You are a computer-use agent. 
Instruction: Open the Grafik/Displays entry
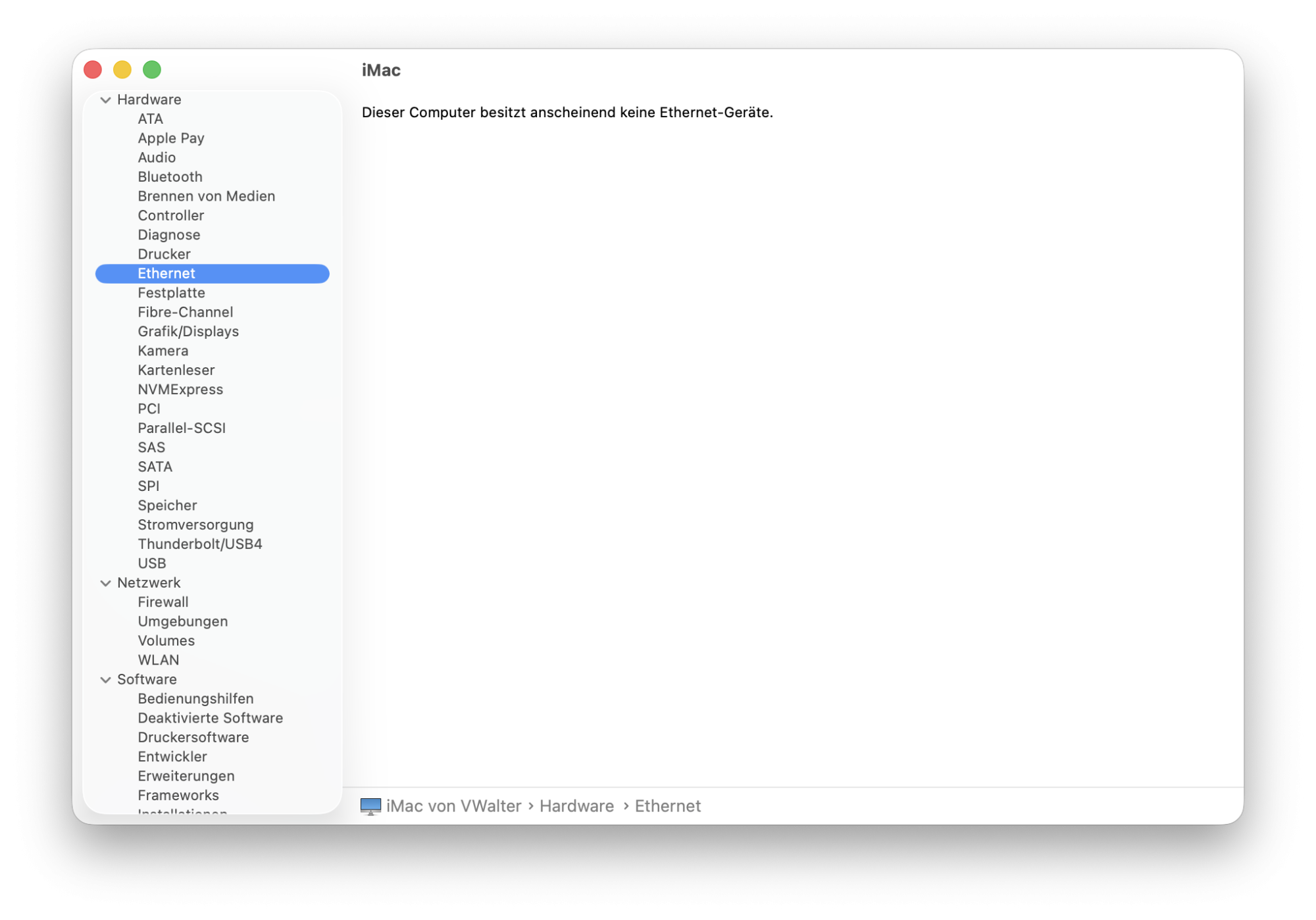coord(188,332)
